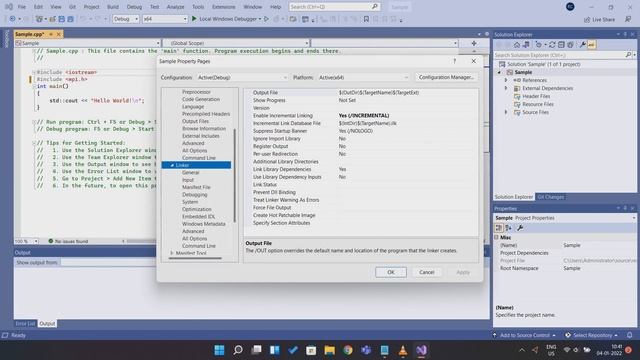Start debugging with the green play icon
Viewport: 640px width, 360px height.
194,19
